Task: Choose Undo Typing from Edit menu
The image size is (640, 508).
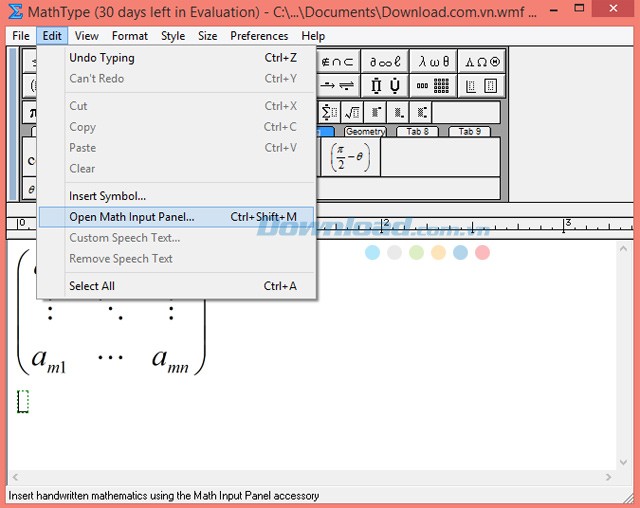Action: [x=176, y=58]
